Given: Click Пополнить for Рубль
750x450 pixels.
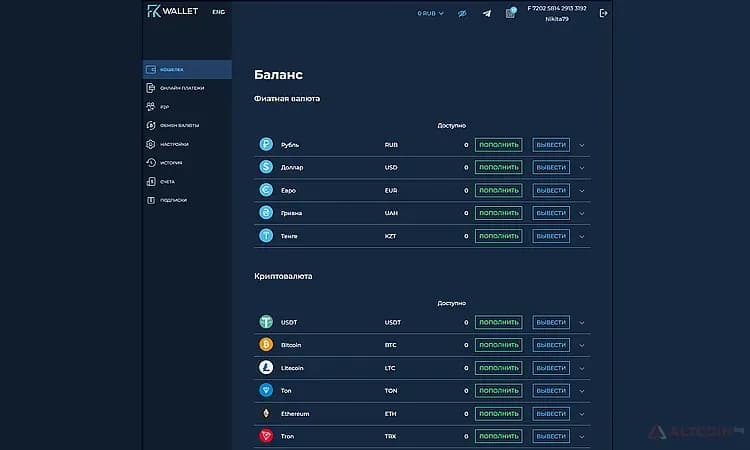Looking at the screenshot, I should point(498,145).
